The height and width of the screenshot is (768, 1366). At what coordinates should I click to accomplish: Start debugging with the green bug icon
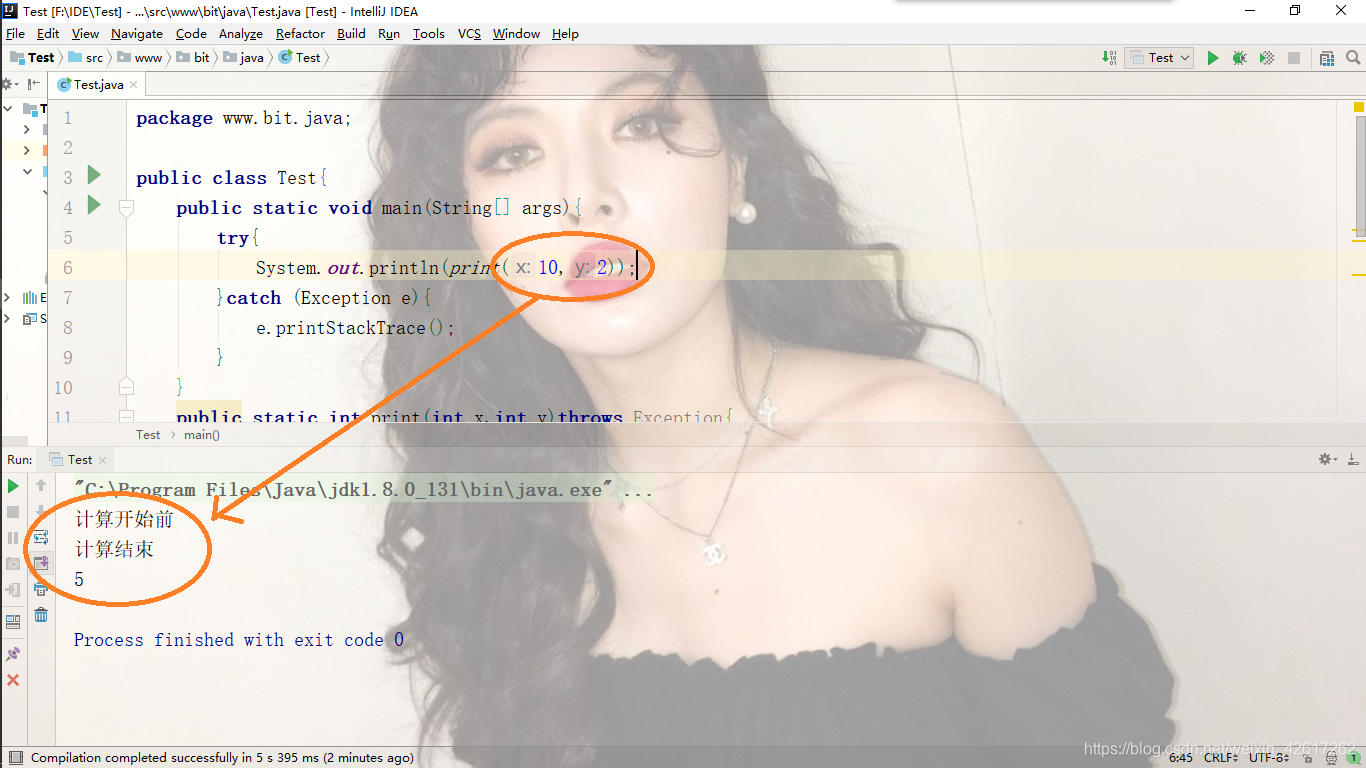1240,58
